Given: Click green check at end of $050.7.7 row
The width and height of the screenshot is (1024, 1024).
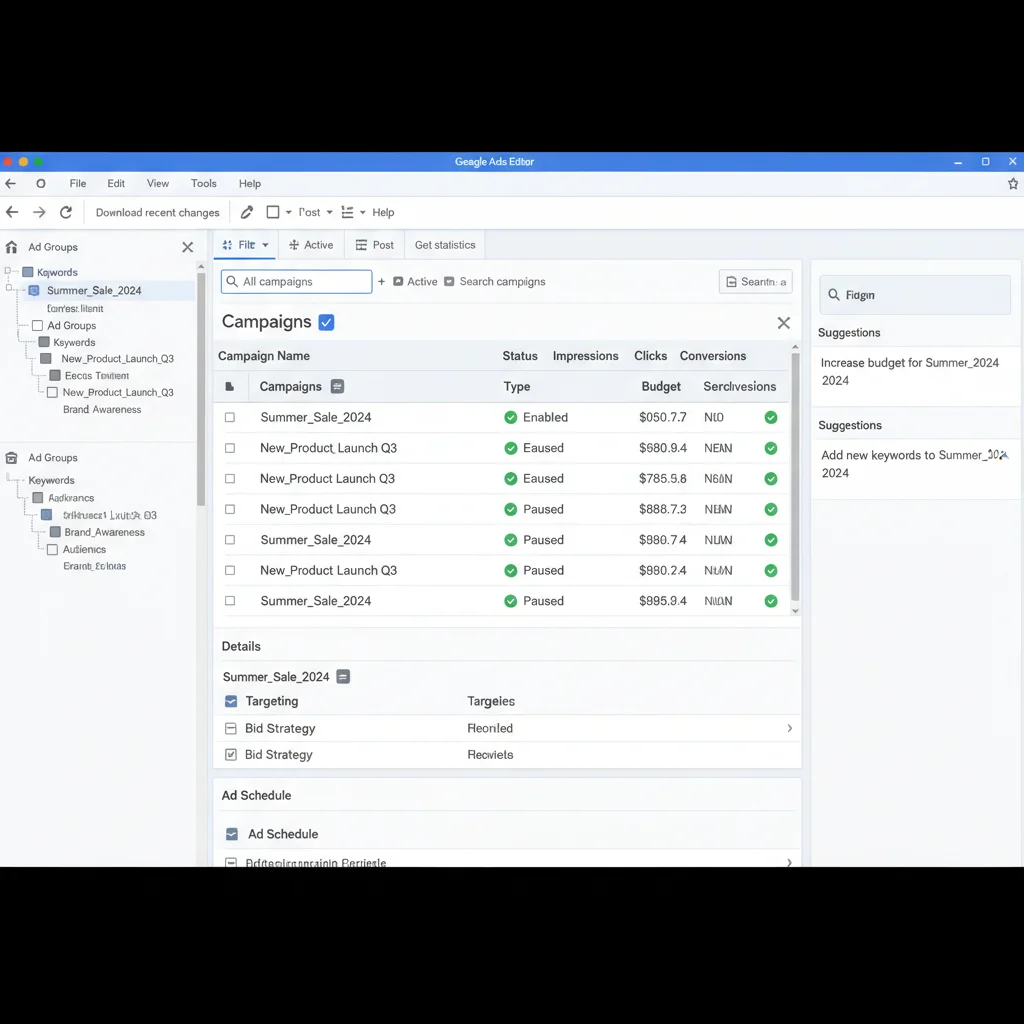Looking at the screenshot, I should tap(771, 417).
